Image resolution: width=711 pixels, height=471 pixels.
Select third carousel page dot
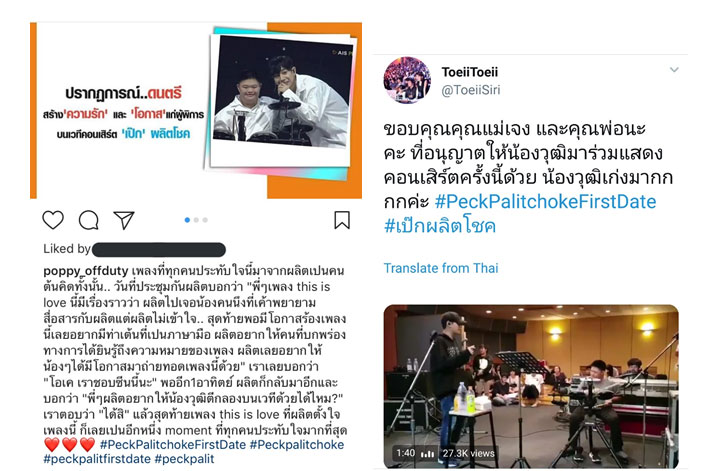(205, 220)
